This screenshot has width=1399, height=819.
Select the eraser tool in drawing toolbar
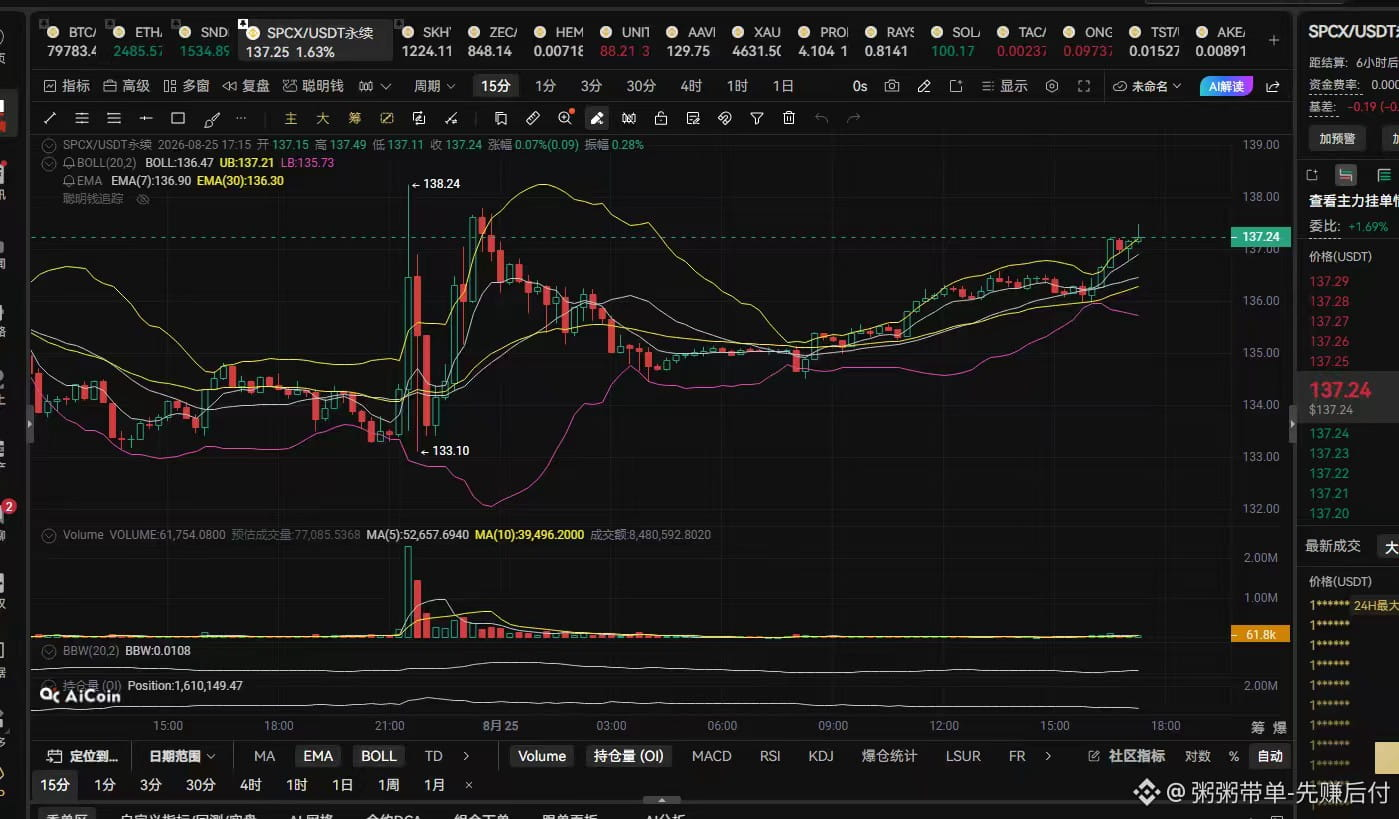pos(597,118)
